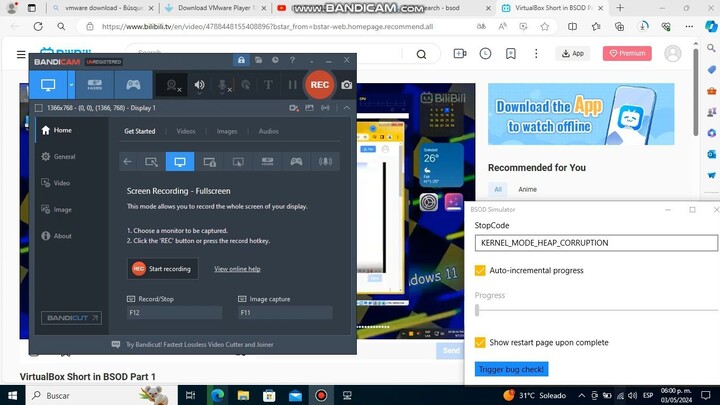The image size is (720, 405).
Task: Collapse Bandicam panel with up chevron
Action: [x=347, y=108]
